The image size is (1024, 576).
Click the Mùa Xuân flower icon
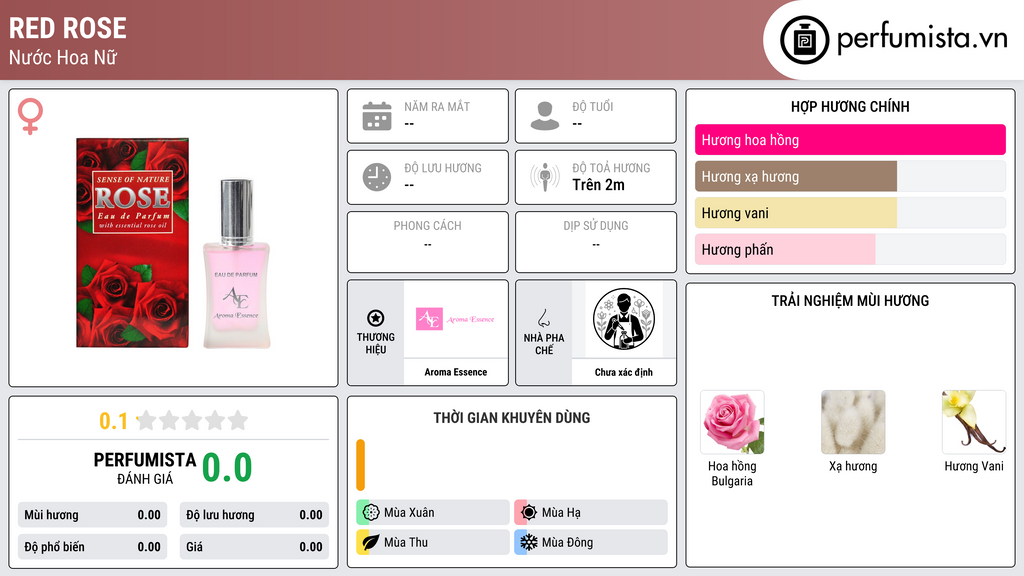tap(371, 513)
